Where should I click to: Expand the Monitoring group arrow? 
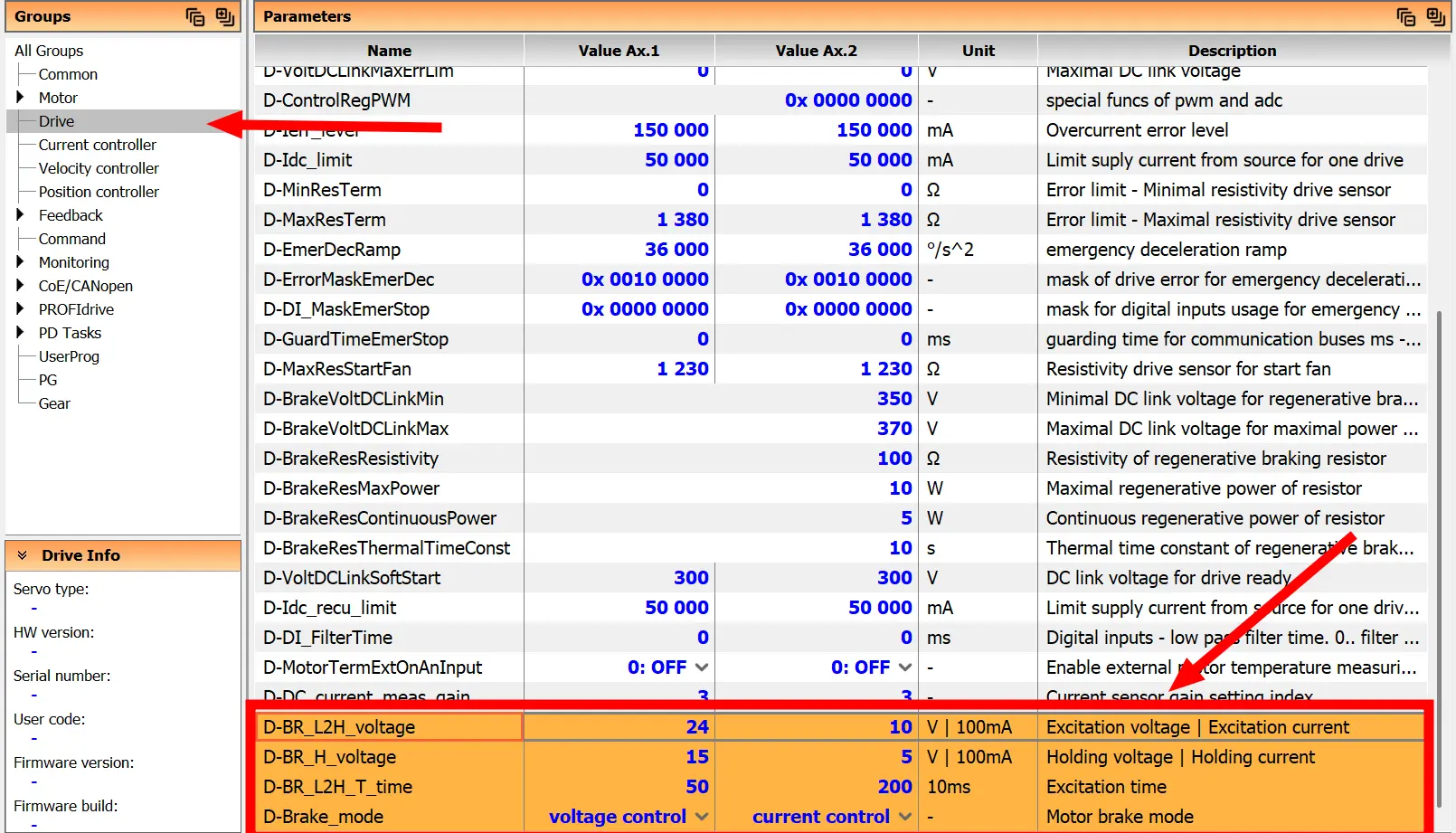click(20, 262)
